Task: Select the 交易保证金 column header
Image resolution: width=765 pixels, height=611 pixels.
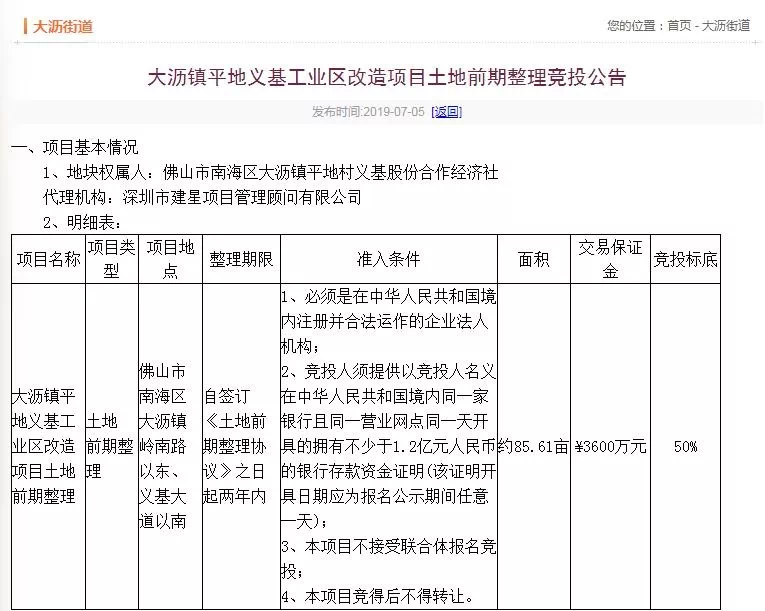Action: [611, 259]
